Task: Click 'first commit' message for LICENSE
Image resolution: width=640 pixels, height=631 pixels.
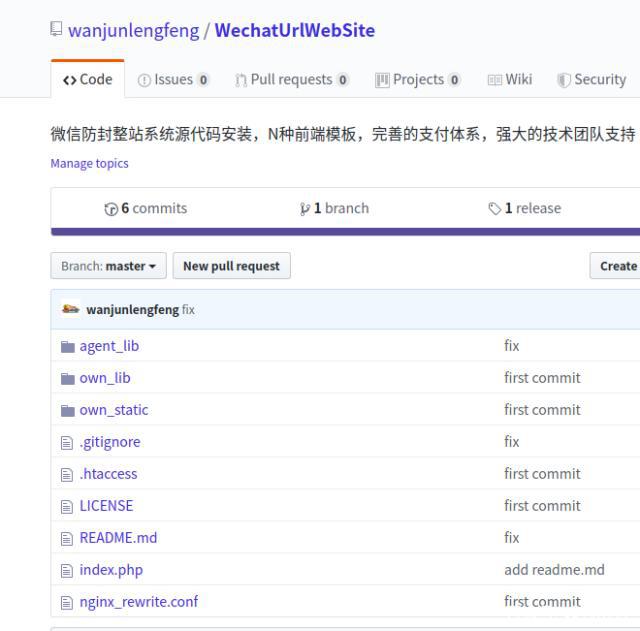Action: tap(542, 506)
